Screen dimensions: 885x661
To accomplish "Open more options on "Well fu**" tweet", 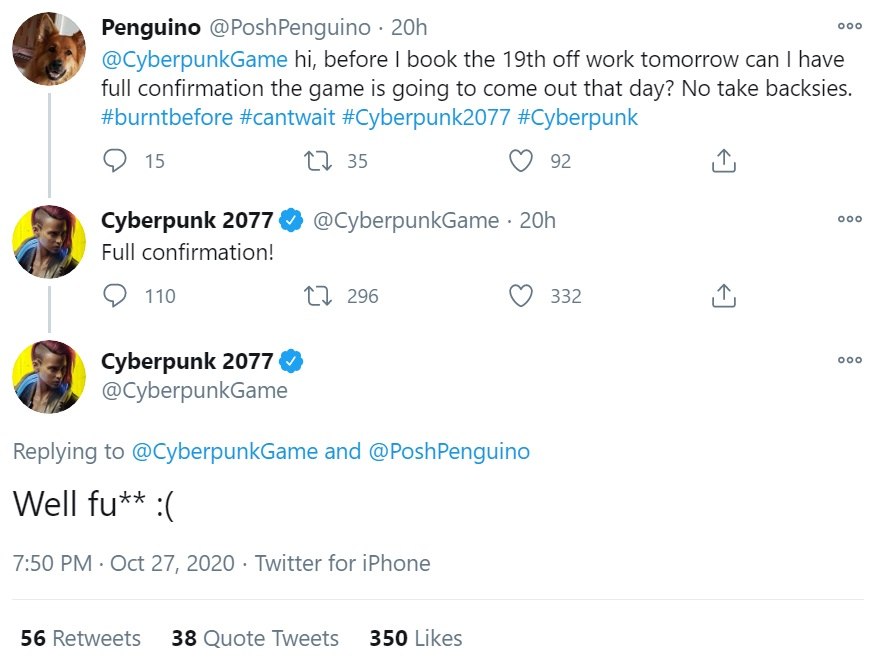I will click(x=849, y=360).
